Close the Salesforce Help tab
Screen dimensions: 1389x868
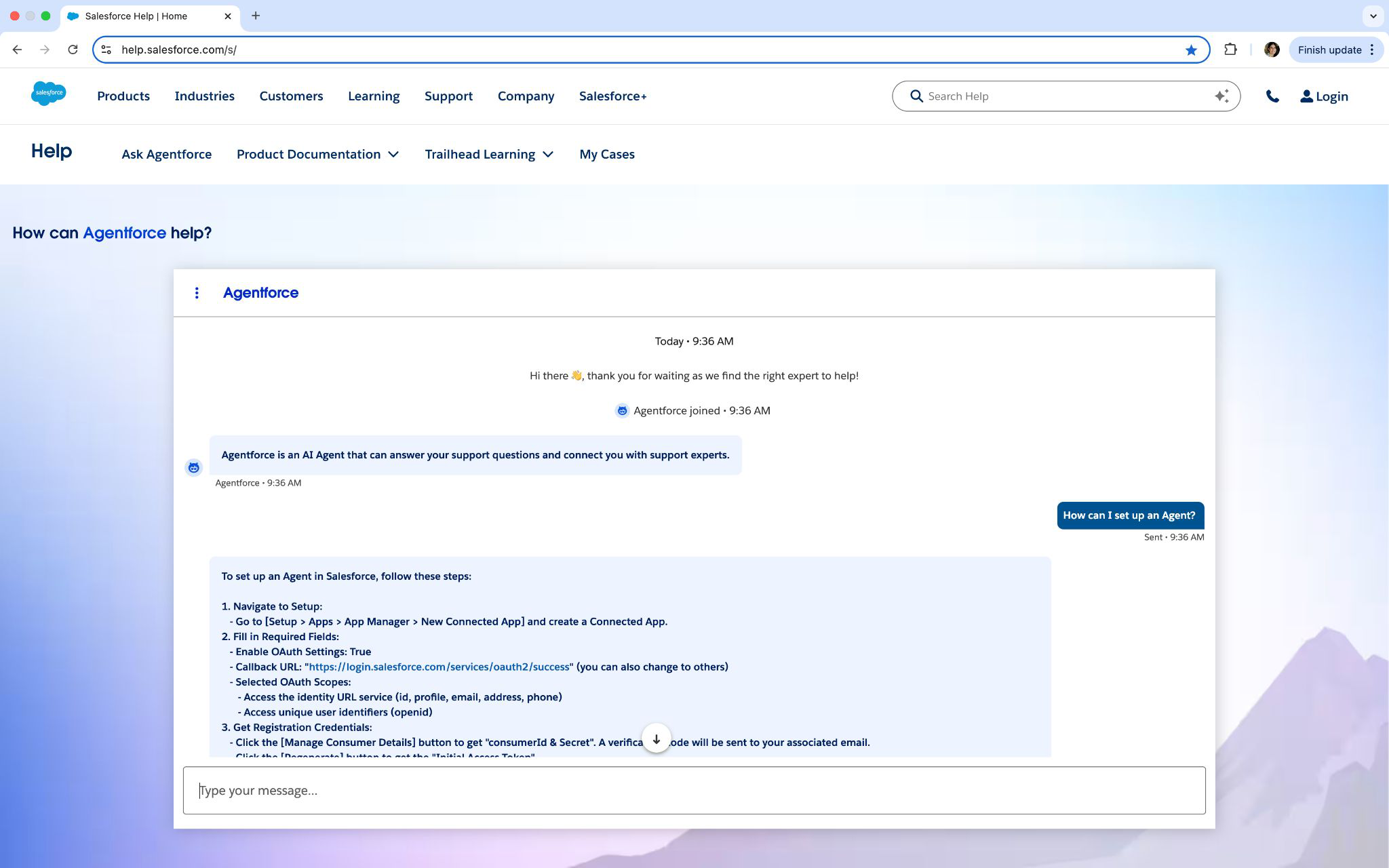(228, 16)
